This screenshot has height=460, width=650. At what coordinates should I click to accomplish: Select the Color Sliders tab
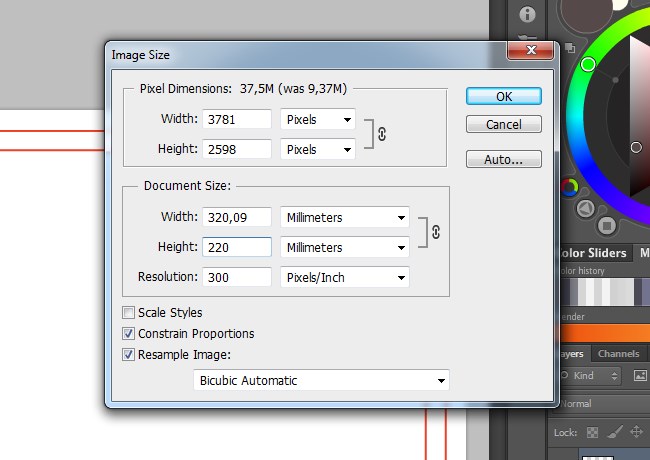(594, 253)
